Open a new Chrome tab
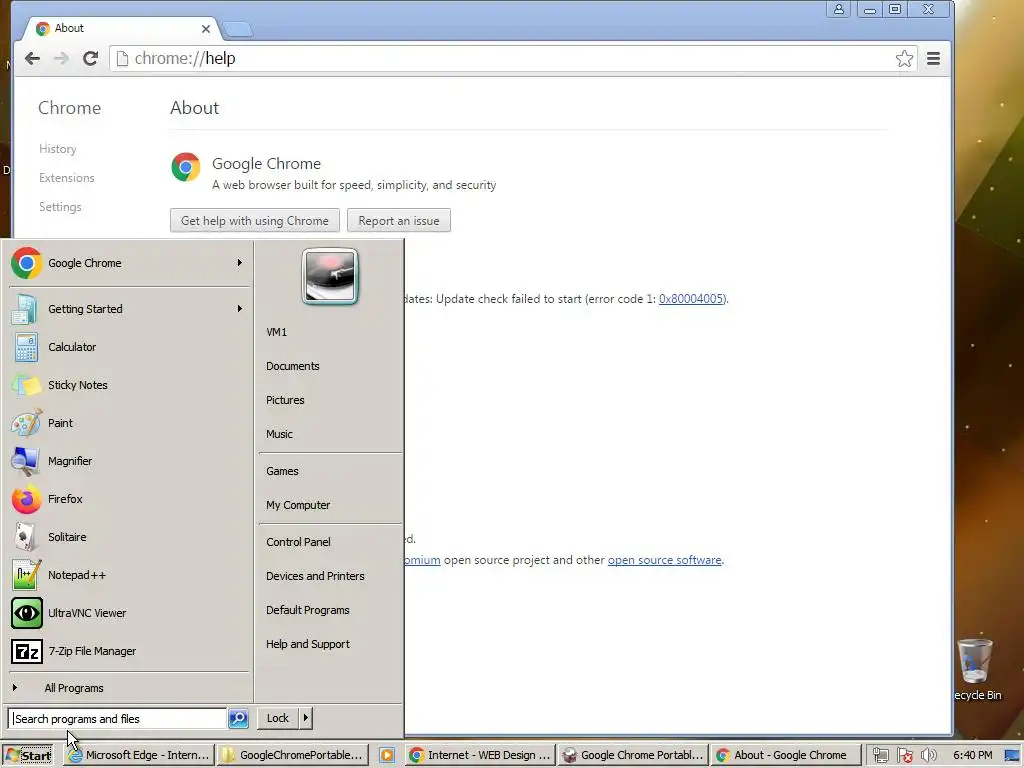Viewport: 1024px width, 768px height. (x=238, y=29)
